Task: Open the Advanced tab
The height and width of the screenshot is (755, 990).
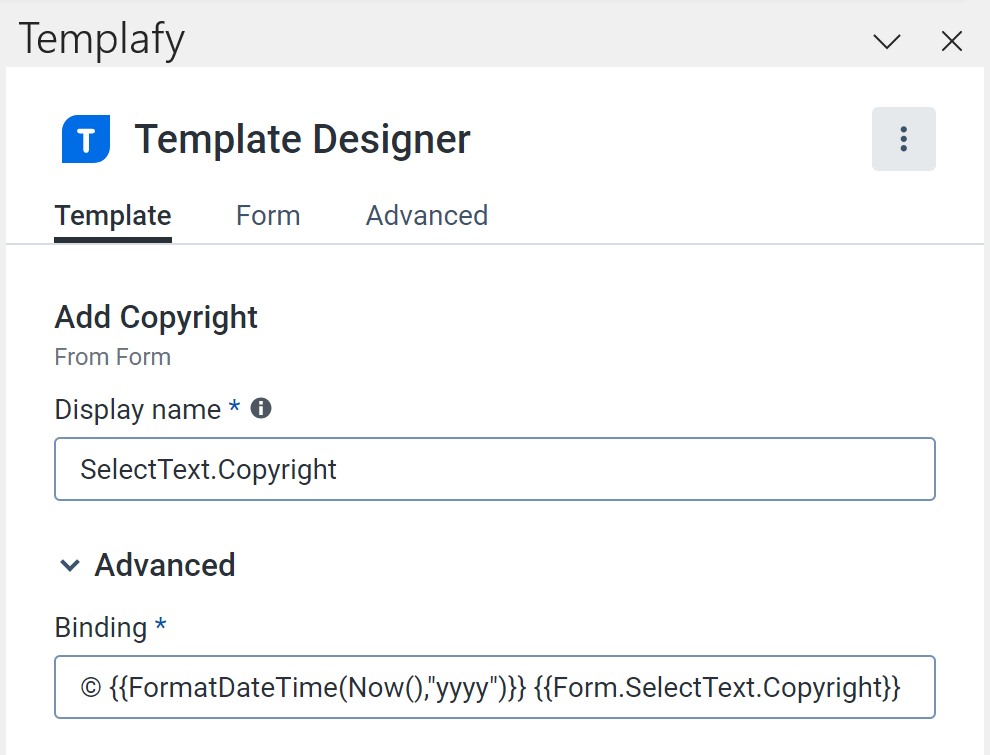Action: (426, 215)
